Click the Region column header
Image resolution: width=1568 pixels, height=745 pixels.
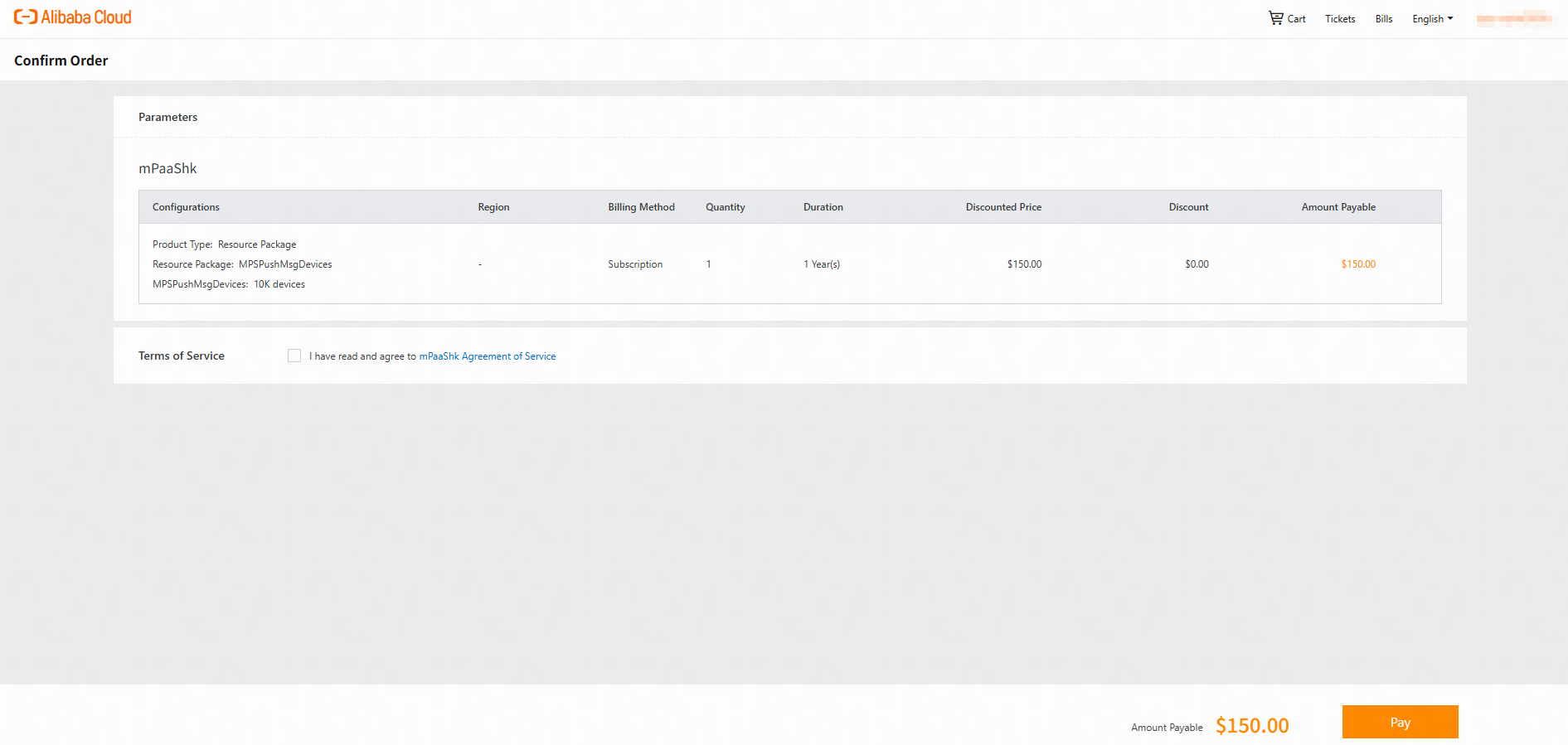click(x=493, y=207)
